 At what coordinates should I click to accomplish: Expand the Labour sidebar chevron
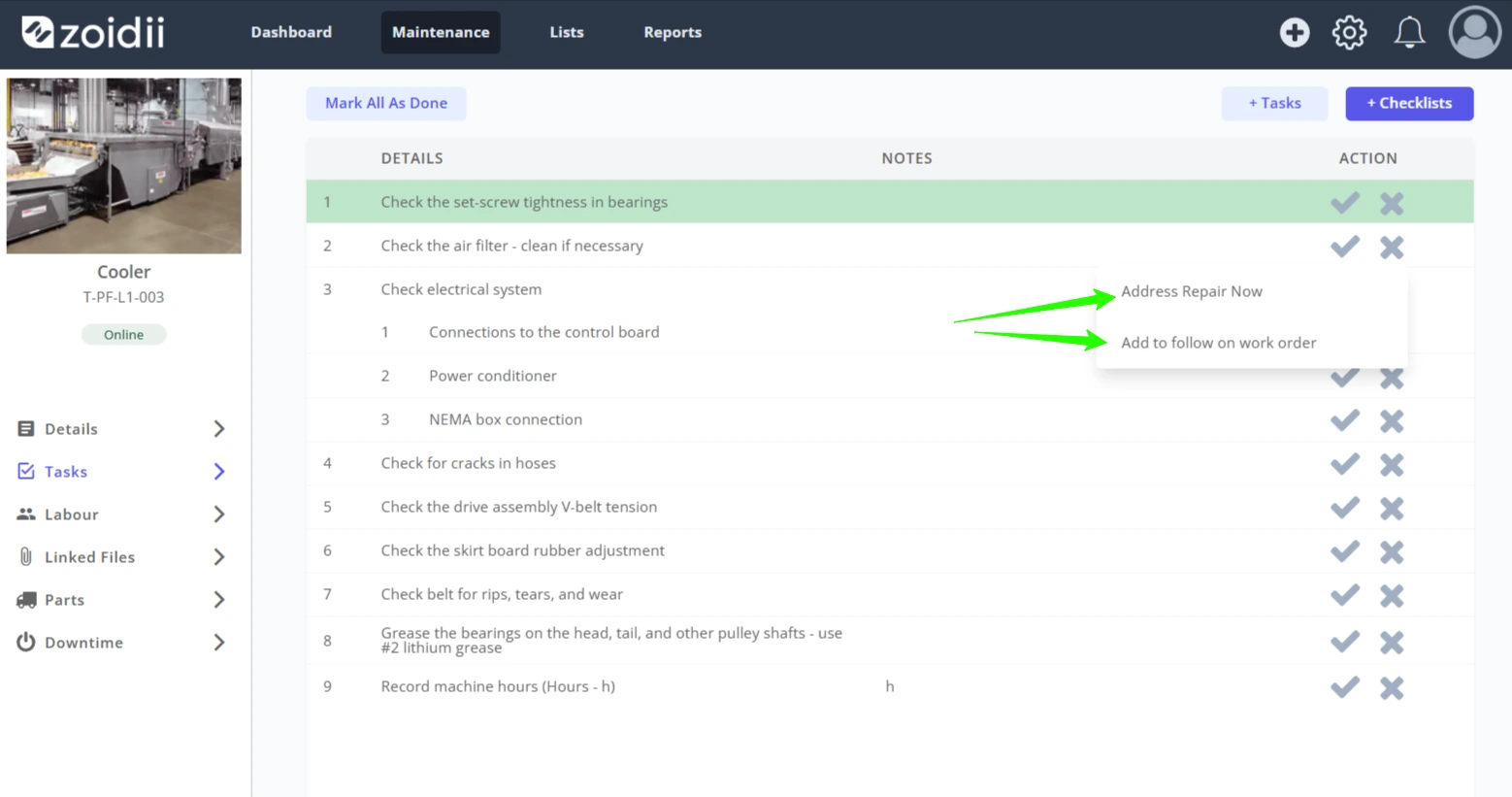click(219, 515)
